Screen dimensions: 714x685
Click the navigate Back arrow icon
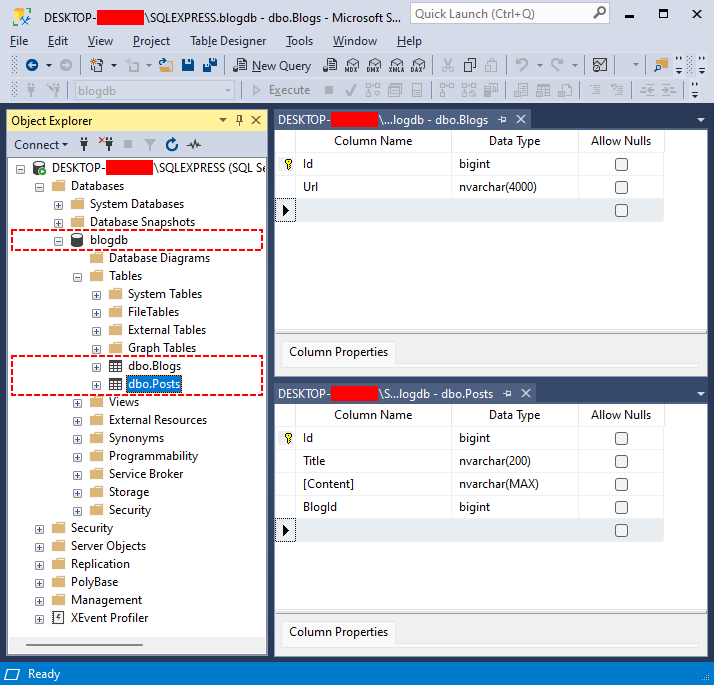31,66
